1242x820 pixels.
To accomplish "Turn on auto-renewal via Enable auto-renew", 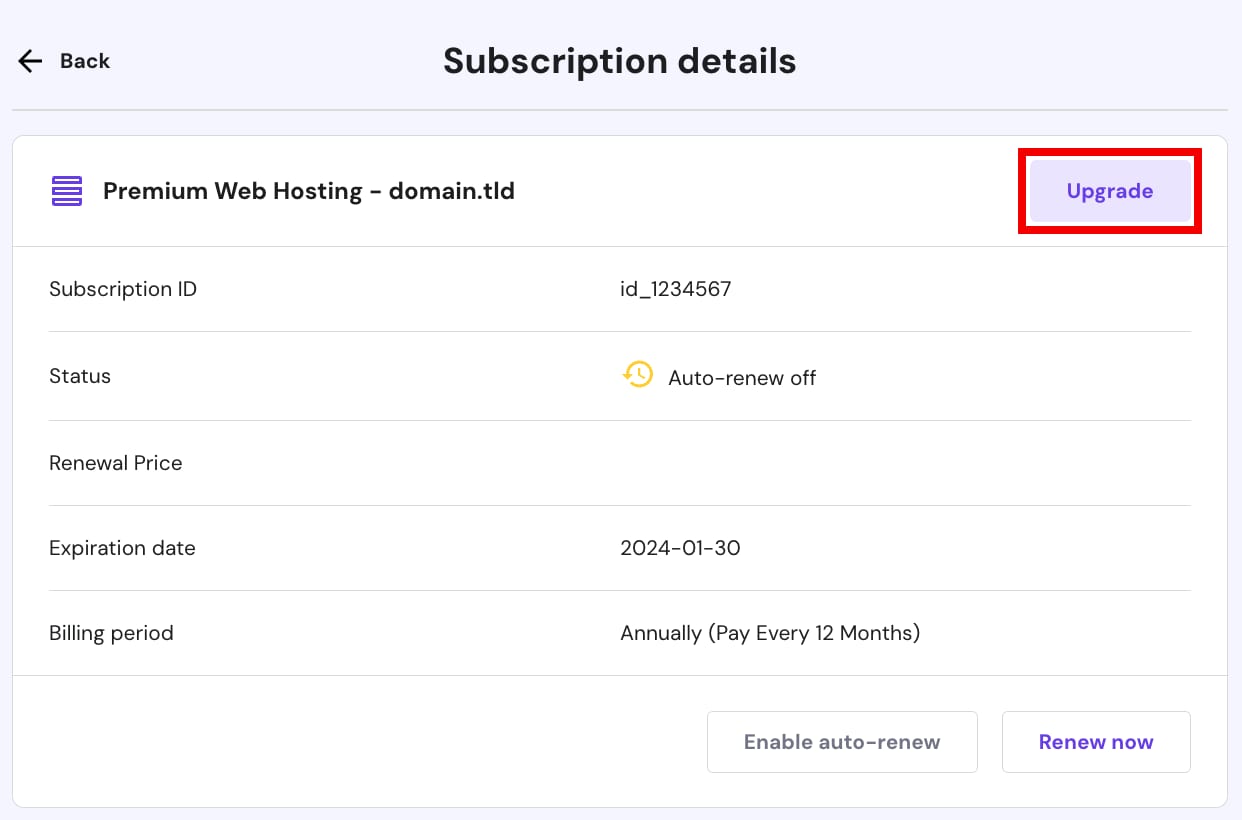I will click(841, 742).
